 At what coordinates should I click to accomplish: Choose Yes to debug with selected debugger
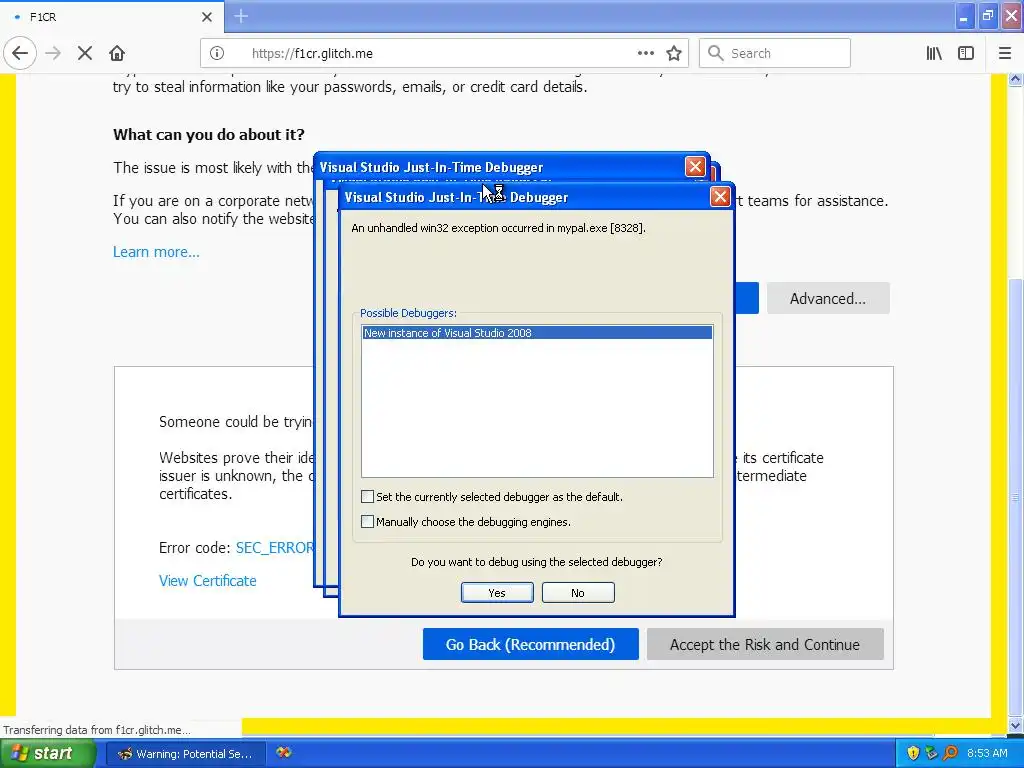497,593
